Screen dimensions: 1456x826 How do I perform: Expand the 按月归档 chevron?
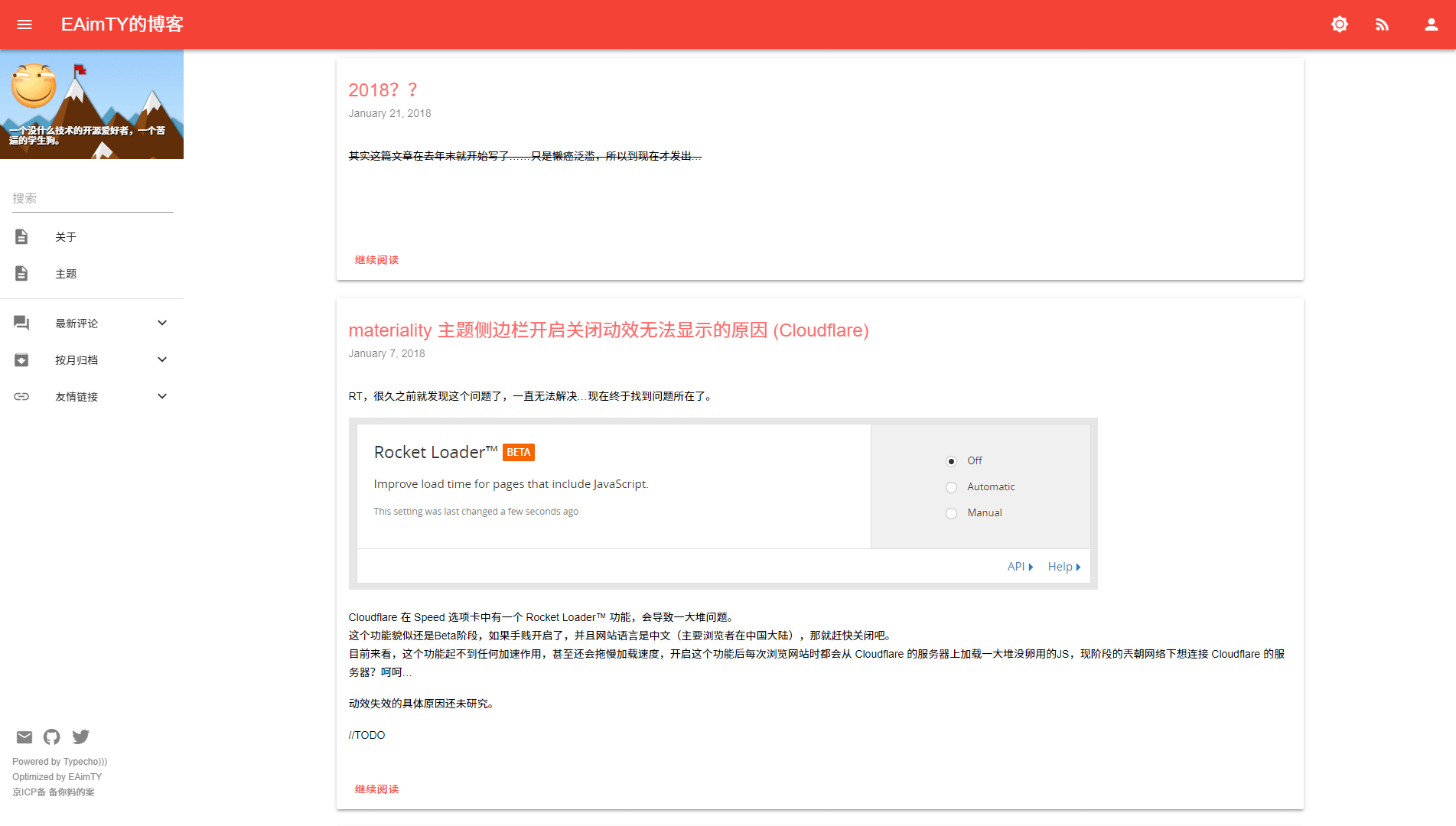162,359
